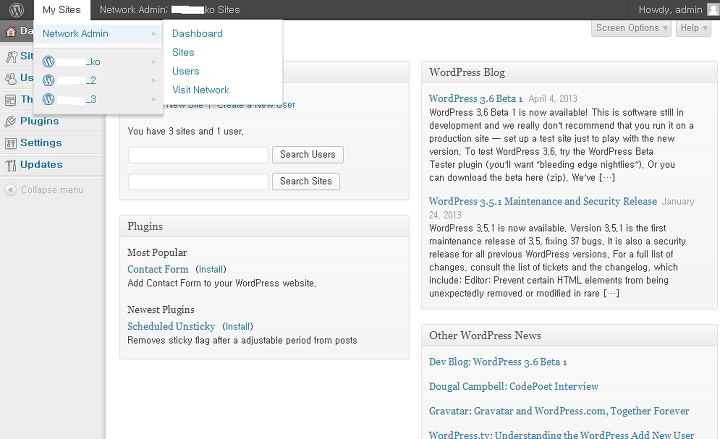The width and height of the screenshot is (720, 439).
Task: Click the Dashboard home icon in the sidebar
Action: tap(11, 31)
